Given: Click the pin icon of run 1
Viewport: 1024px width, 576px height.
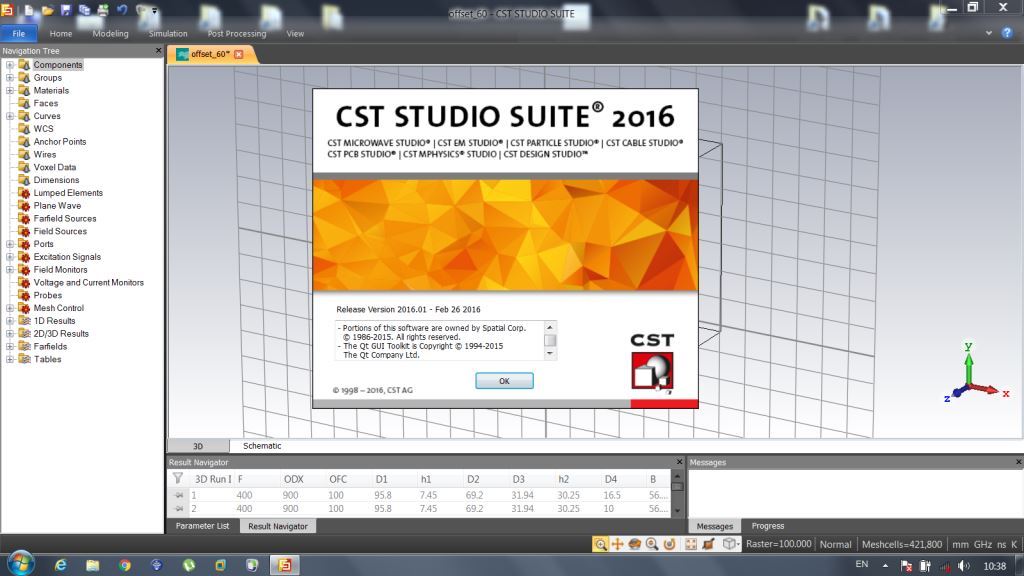Looking at the screenshot, I should pyautogui.click(x=179, y=495).
